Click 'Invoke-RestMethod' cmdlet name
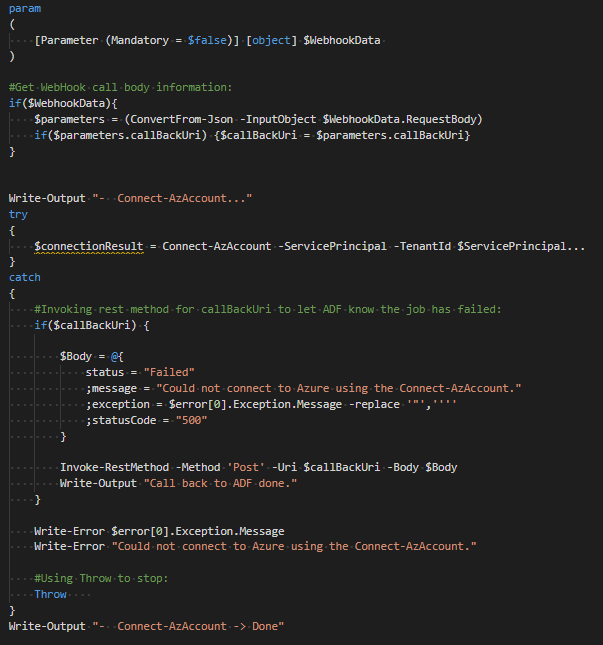Image resolution: width=603 pixels, height=645 pixels. tap(114, 467)
